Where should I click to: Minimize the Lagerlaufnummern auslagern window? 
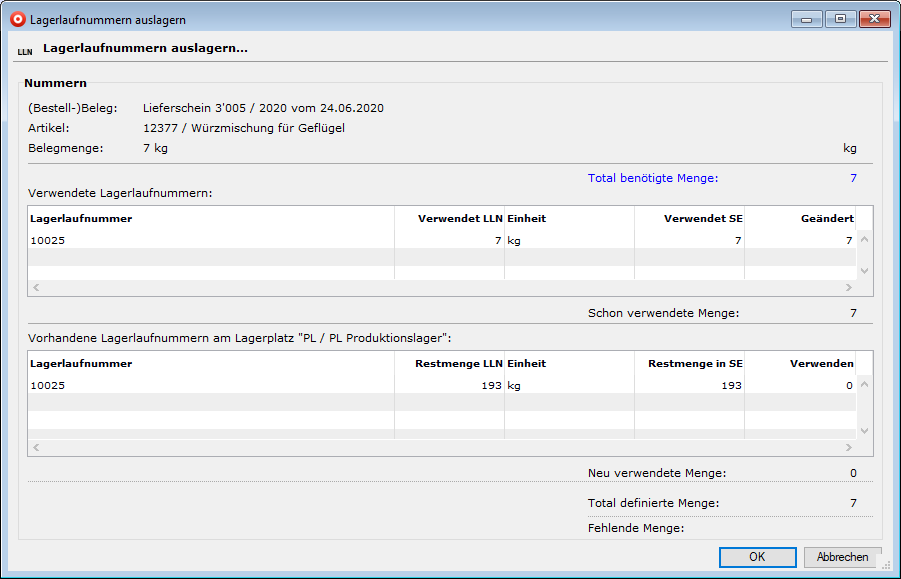pos(806,18)
